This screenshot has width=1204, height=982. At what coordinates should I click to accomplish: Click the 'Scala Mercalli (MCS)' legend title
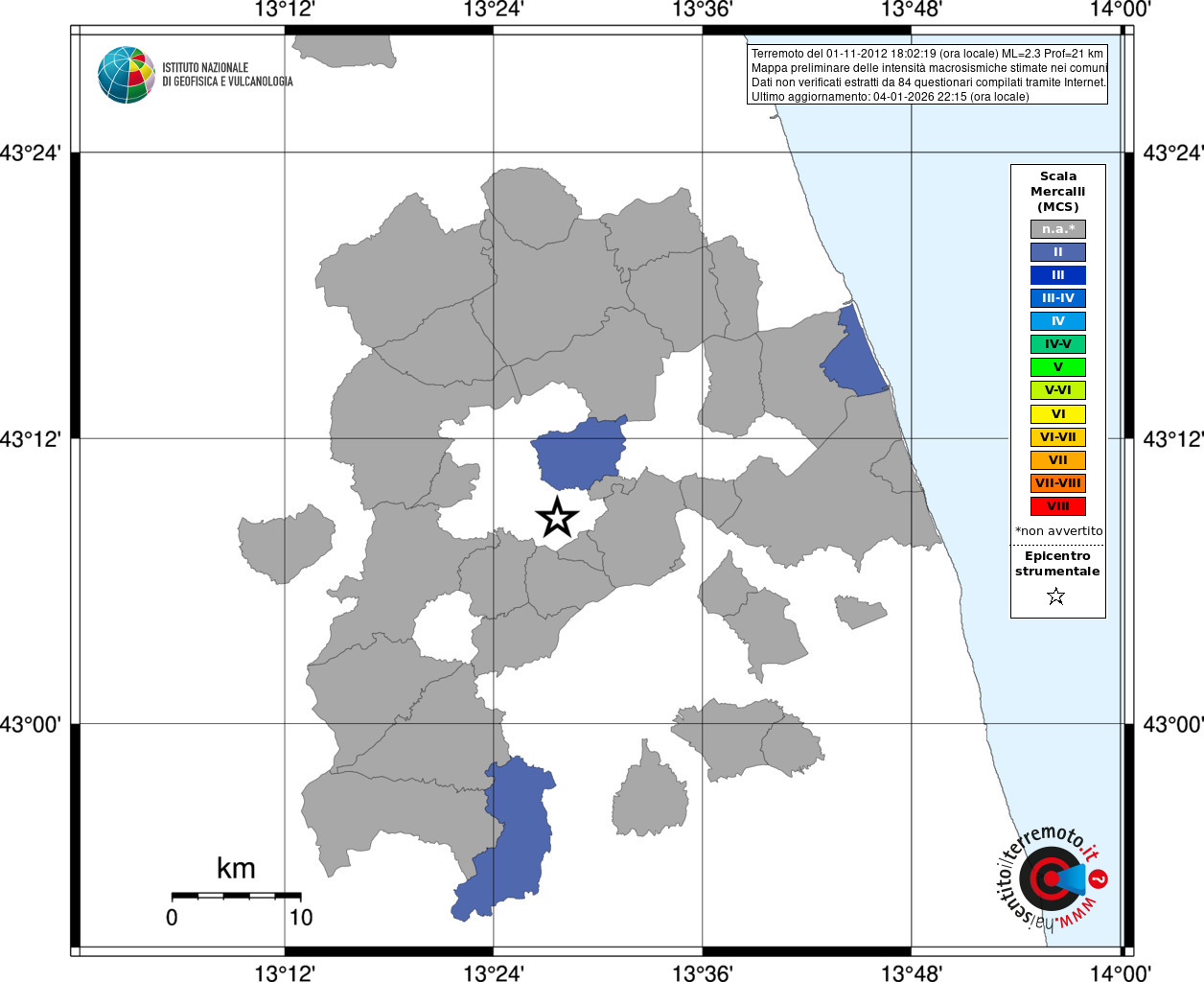[1058, 192]
